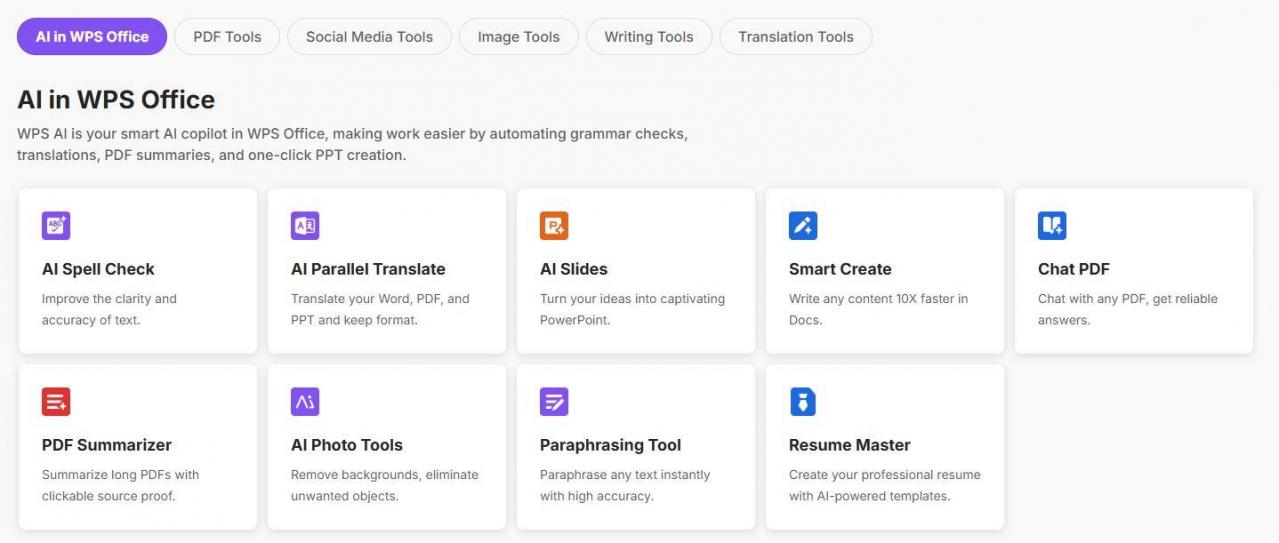Screen dimensions: 1279x543
Task: Click the AI Parallel Translate icon
Action: coord(305,226)
